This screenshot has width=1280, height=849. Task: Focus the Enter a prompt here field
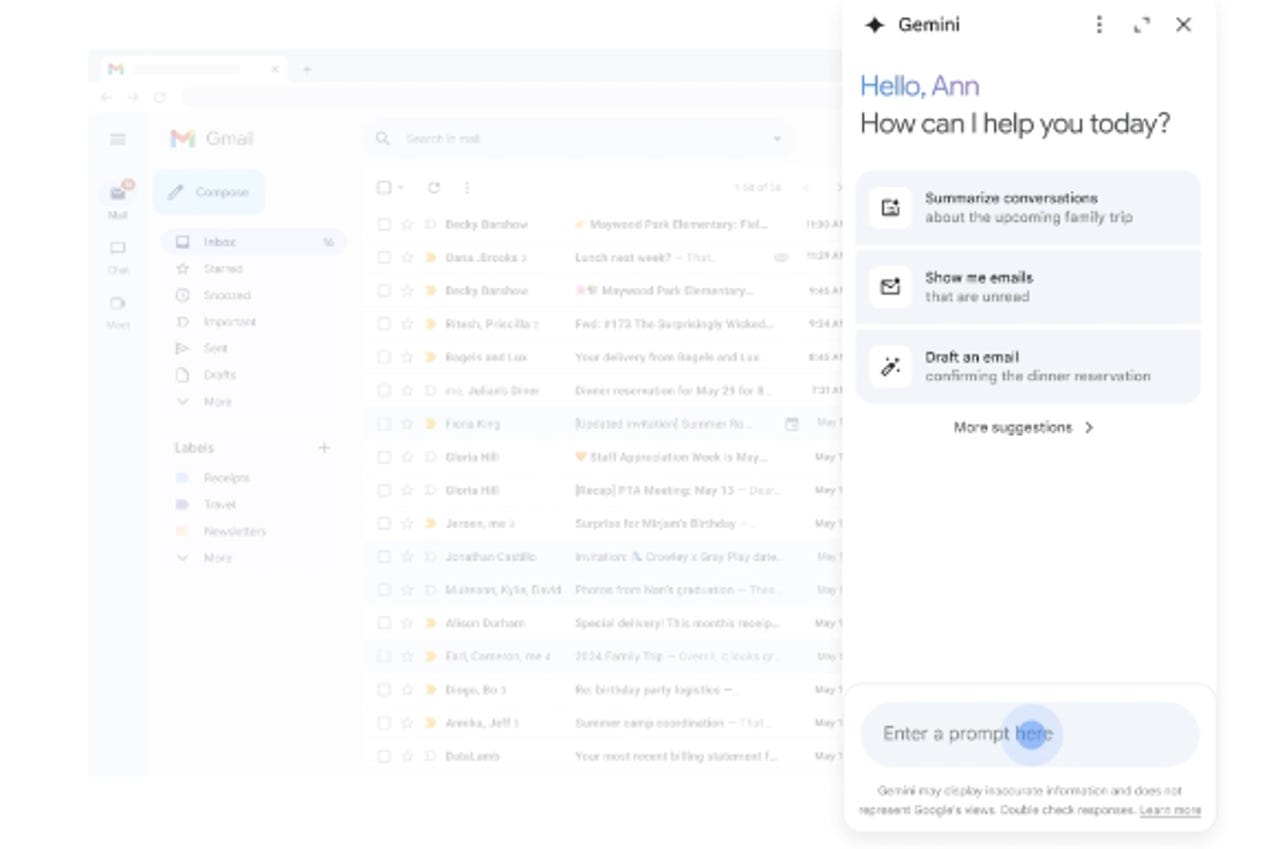[1029, 734]
